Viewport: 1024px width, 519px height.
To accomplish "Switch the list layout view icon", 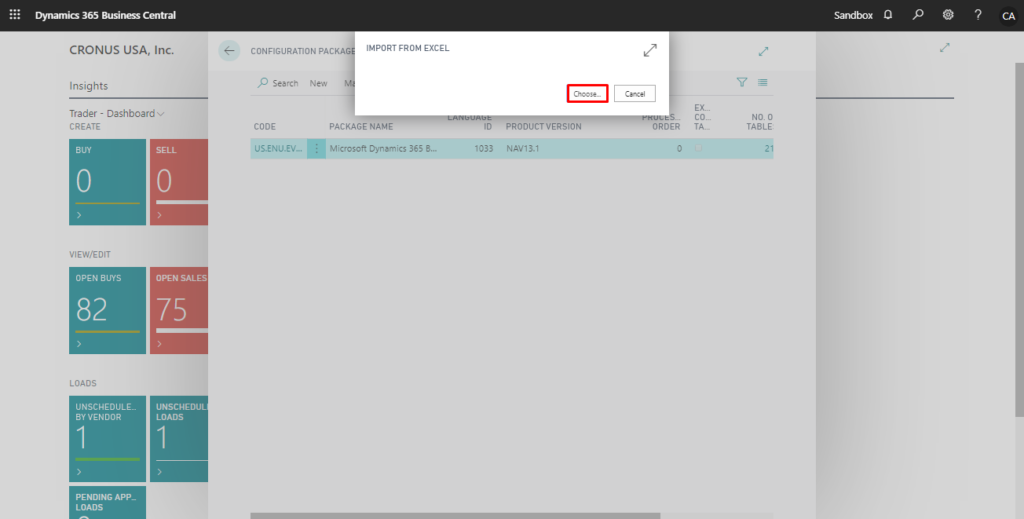I will (x=763, y=82).
